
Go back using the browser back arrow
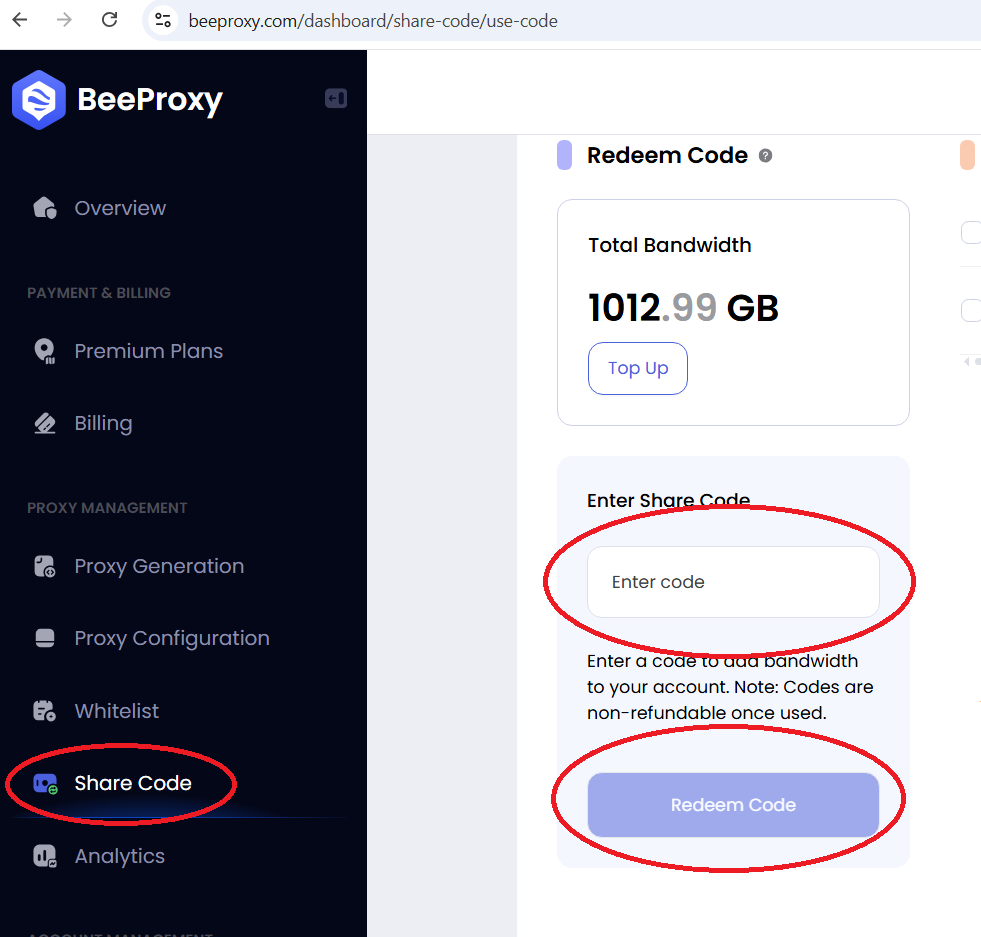coord(20,20)
